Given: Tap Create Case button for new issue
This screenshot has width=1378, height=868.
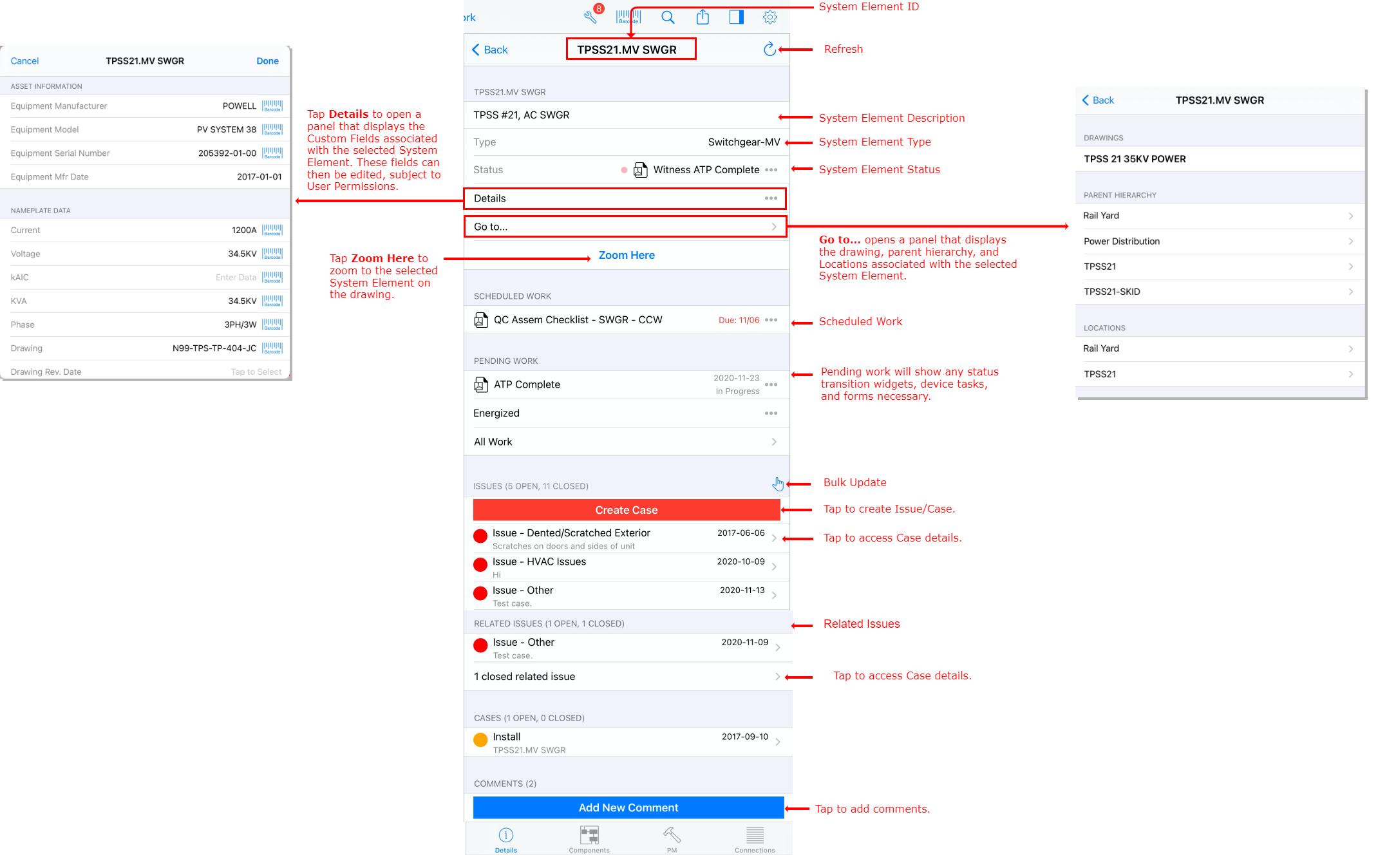Looking at the screenshot, I should tap(626, 509).
